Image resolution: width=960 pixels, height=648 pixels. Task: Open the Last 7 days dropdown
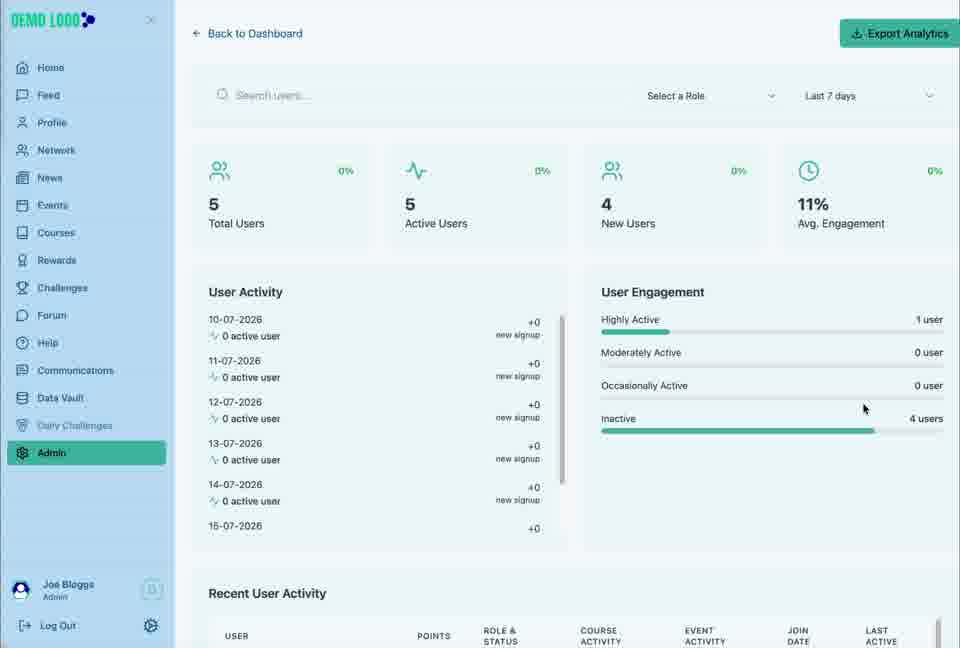pyautogui.click(x=869, y=96)
